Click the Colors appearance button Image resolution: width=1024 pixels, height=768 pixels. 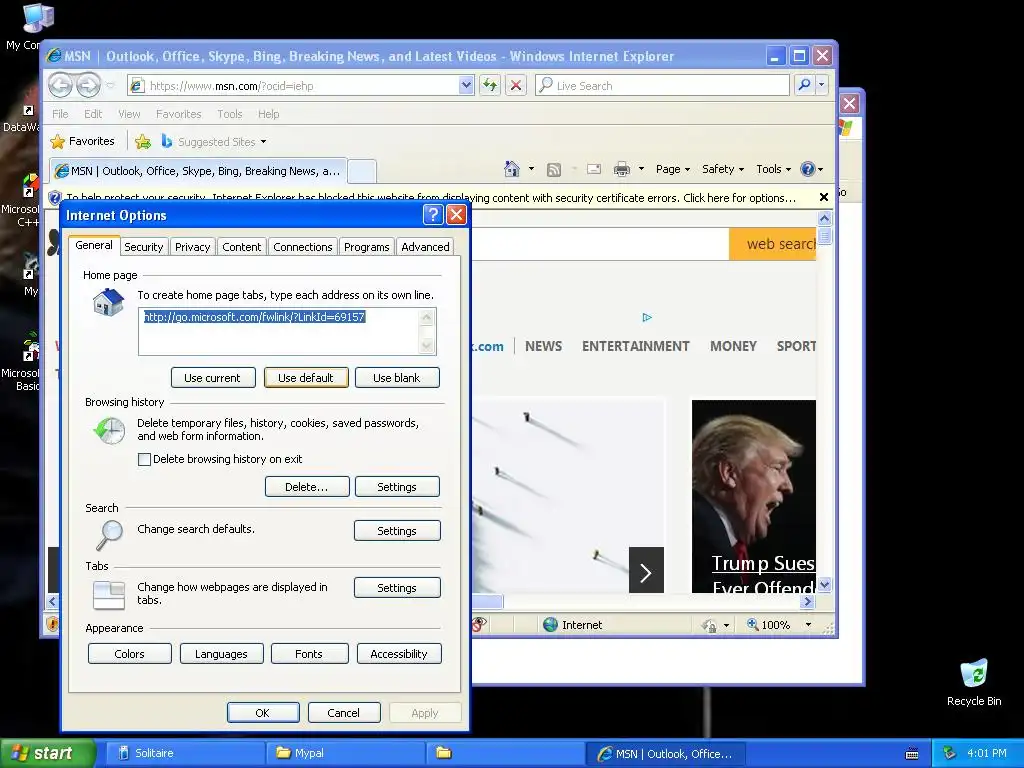129,654
